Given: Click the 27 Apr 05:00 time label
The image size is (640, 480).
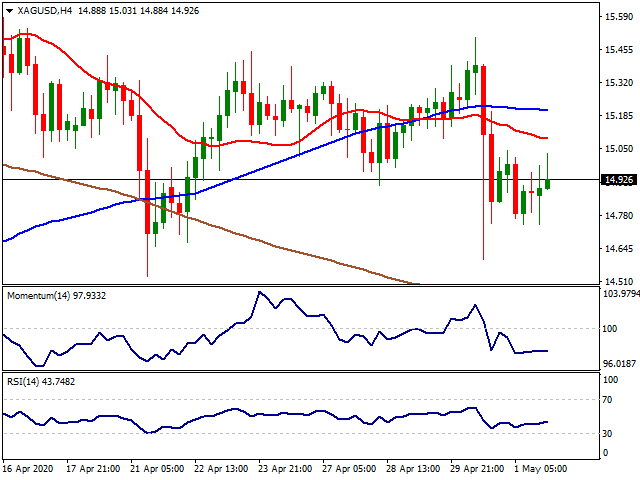Looking at the screenshot, I should pos(349,469).
